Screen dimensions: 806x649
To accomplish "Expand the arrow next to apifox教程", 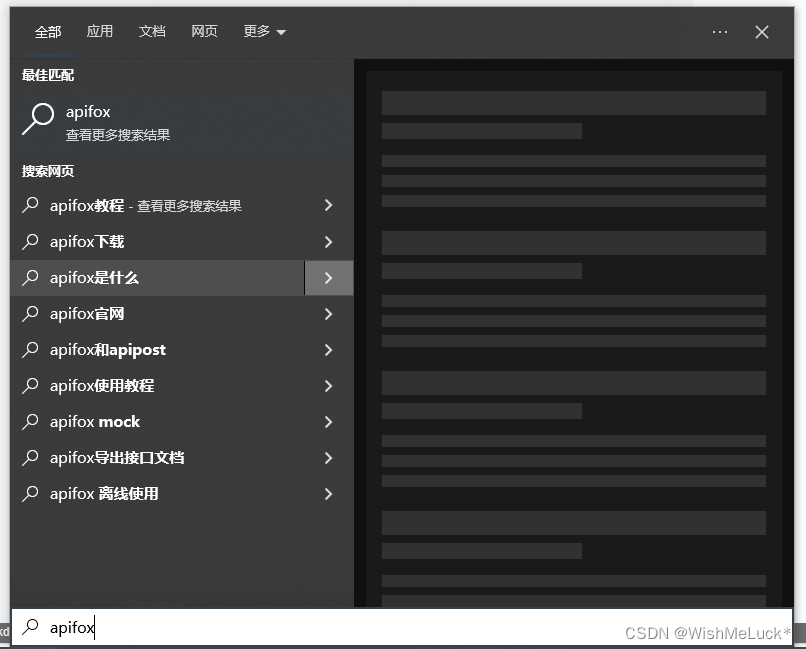I will pos(329,206).
